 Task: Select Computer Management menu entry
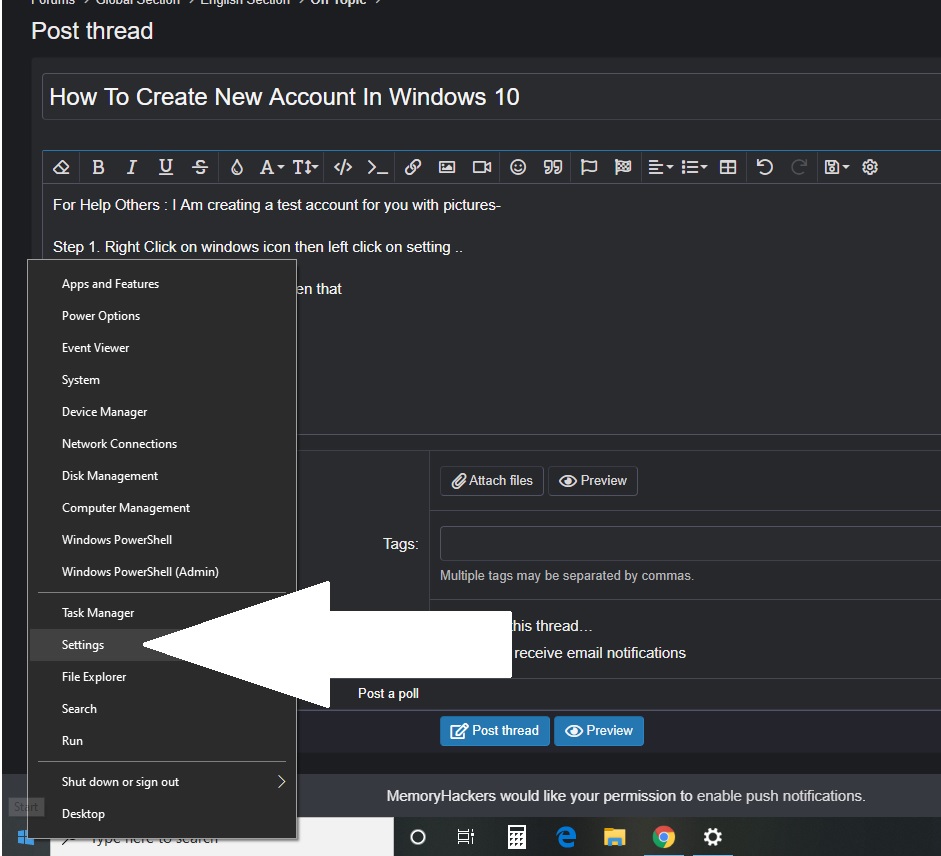click(162, 508)
